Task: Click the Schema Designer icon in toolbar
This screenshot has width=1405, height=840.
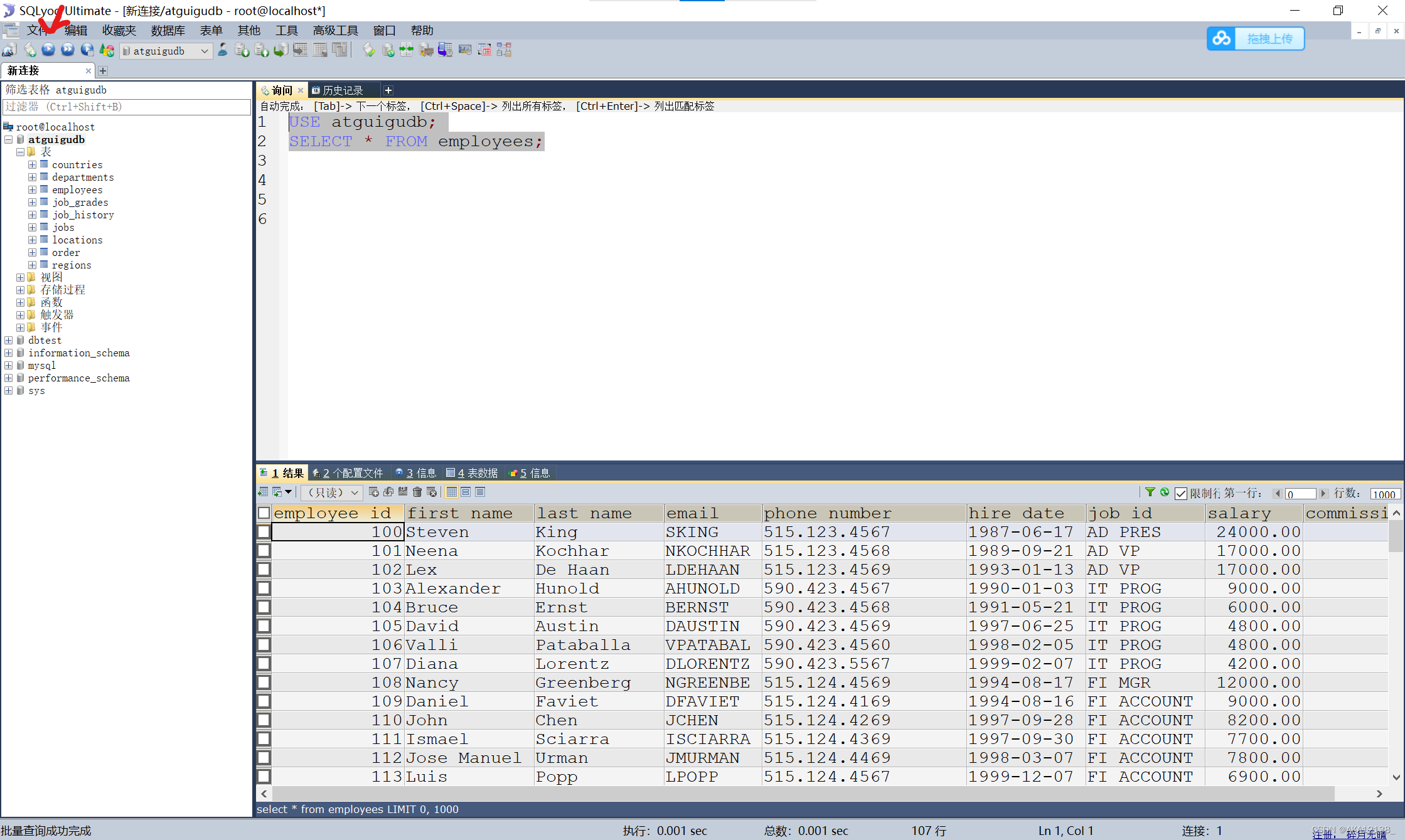Action: [504, 50]
